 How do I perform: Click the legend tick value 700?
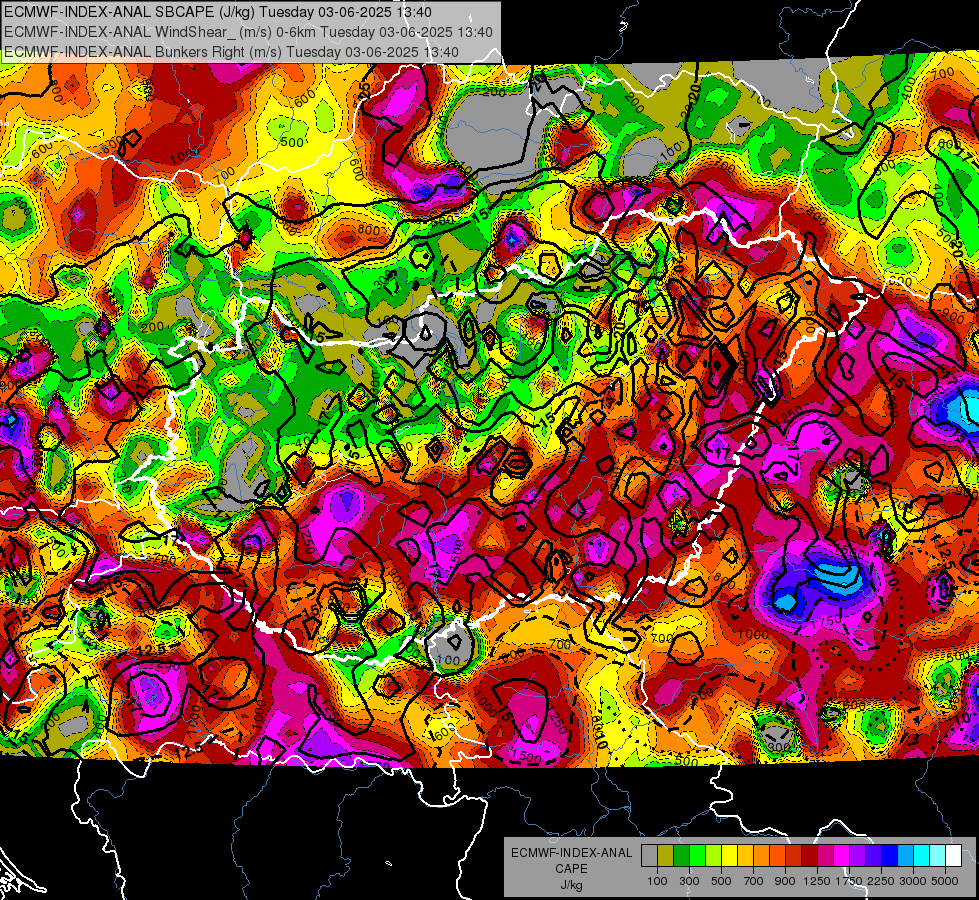point(754,881)
